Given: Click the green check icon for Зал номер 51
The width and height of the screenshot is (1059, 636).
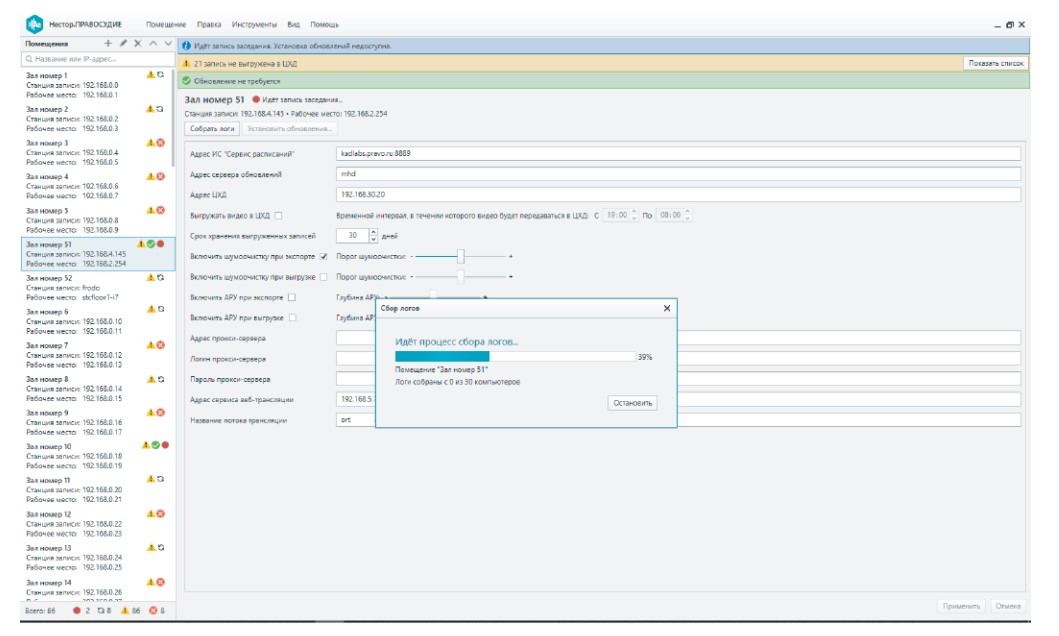Looking at the screenshot, I should pos(150,244).
